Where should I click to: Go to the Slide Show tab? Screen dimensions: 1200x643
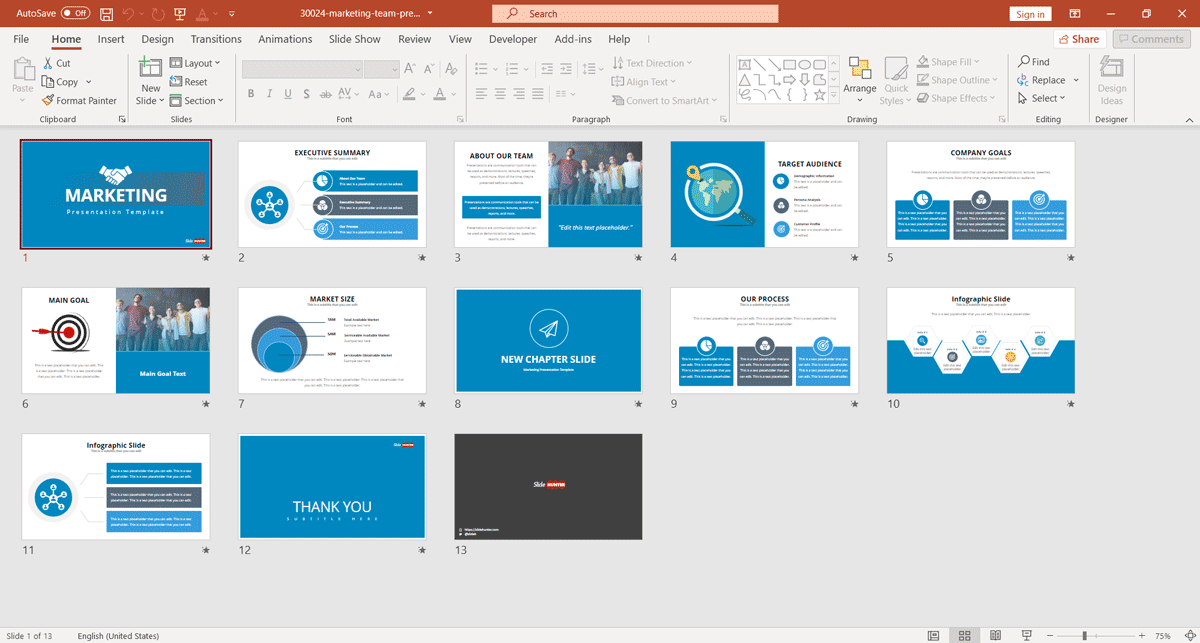point(355,39)
